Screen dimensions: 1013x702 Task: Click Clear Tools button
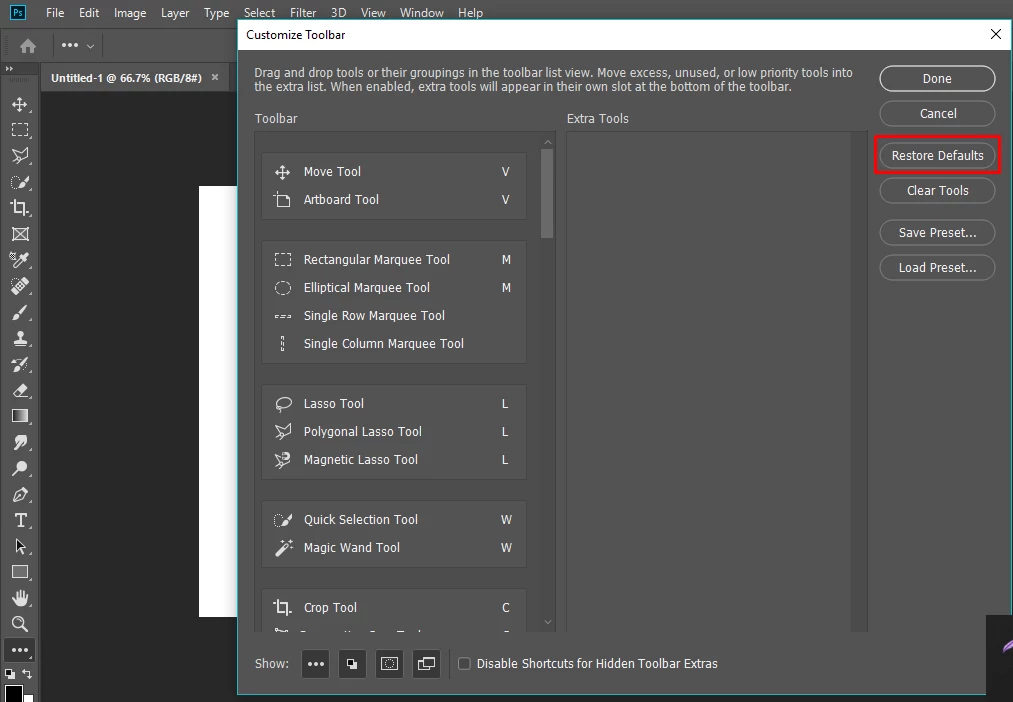(x=937, y=191)
